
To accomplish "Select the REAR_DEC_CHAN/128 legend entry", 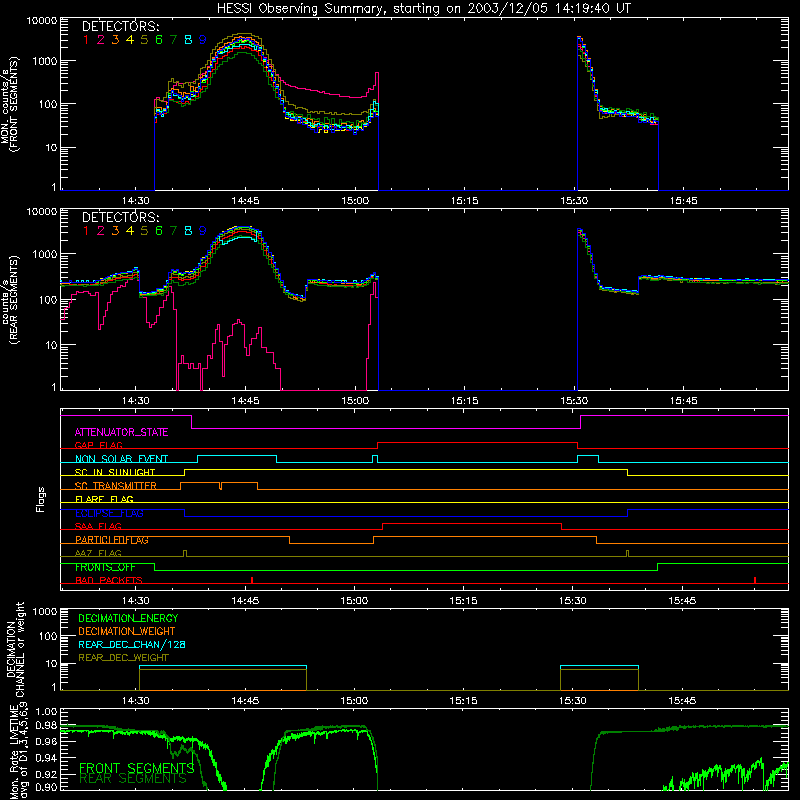I will (x=132, y=645).
